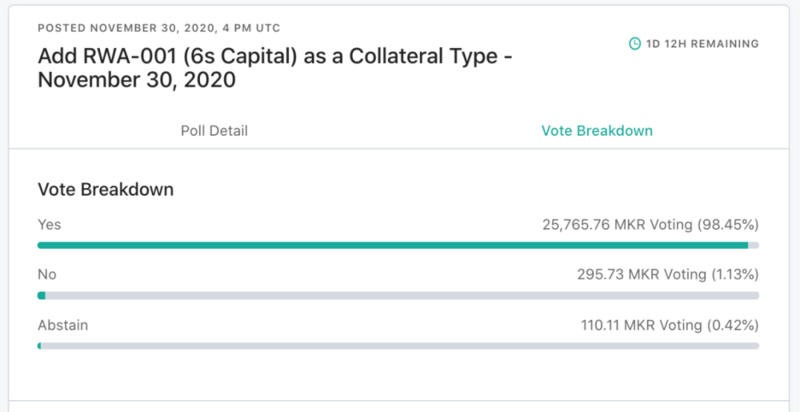
Task: Click the Abstain option label
Action: [x=63, y=325]
